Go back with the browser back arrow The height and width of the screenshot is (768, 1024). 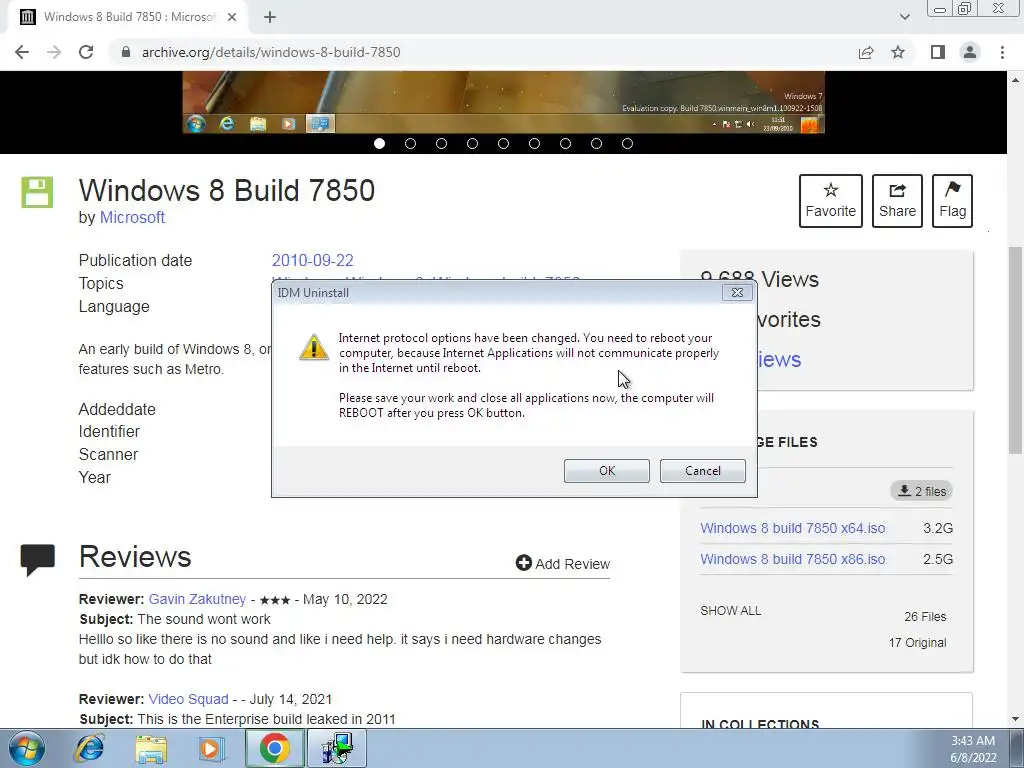pyautogui.click(x=22, y=52)
